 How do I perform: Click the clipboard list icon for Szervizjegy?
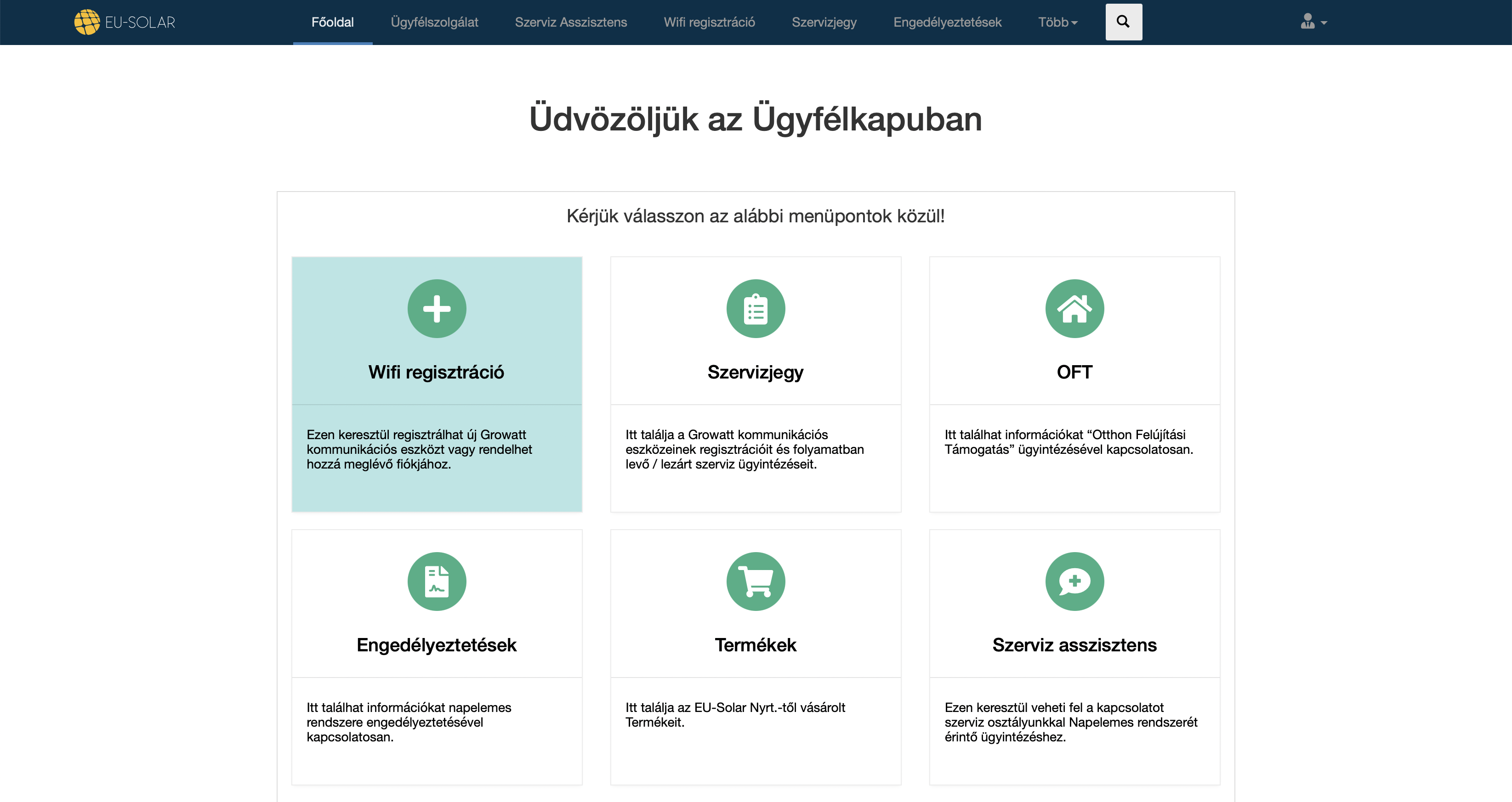click(x=756, y=309)
